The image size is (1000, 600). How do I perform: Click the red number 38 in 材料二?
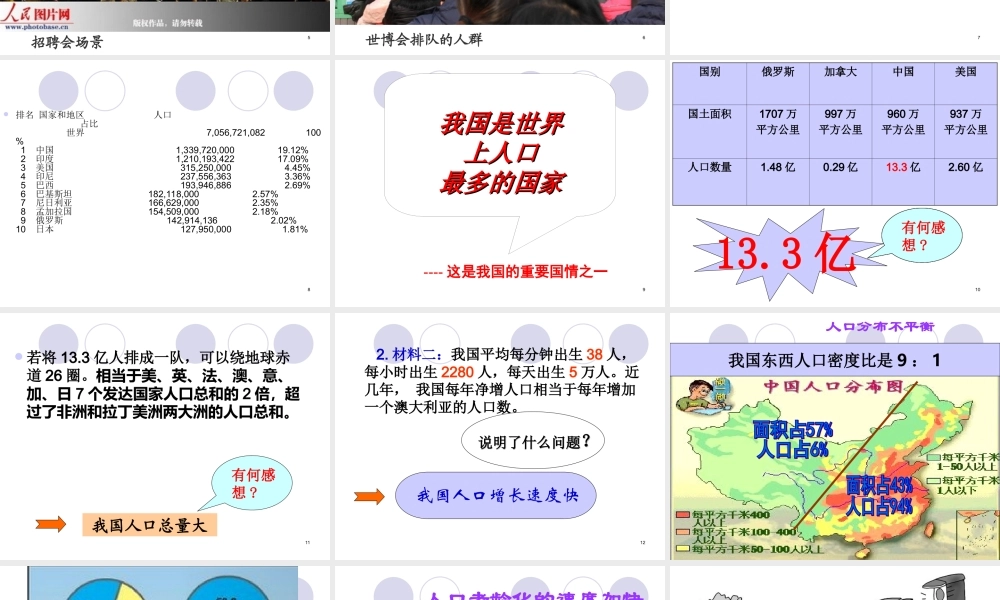click(594, 355)
